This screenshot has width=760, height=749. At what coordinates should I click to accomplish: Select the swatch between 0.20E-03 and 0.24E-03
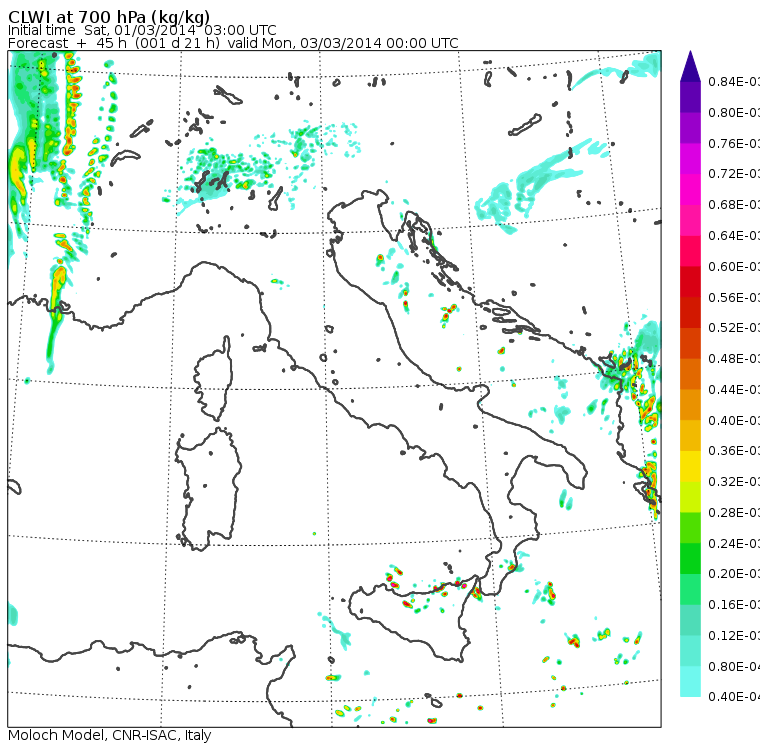pos(691,558)
